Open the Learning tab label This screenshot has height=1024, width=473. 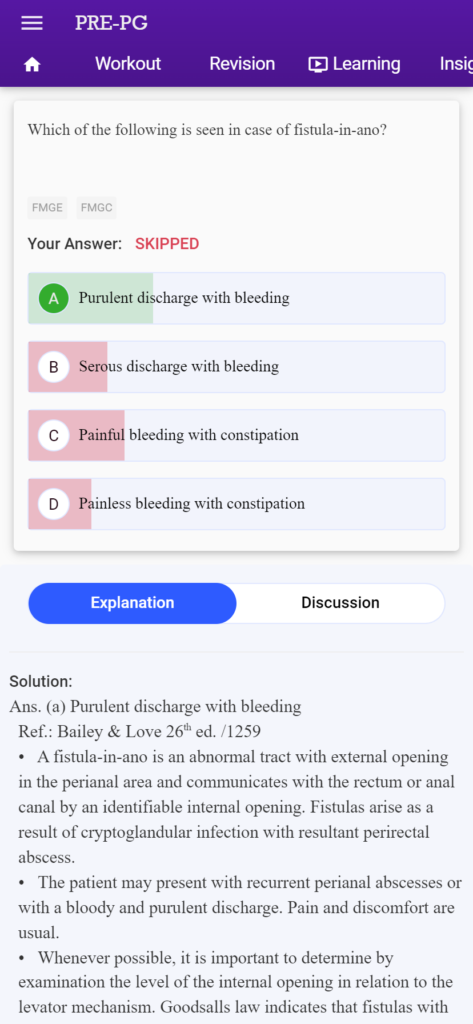coord(367,64)
